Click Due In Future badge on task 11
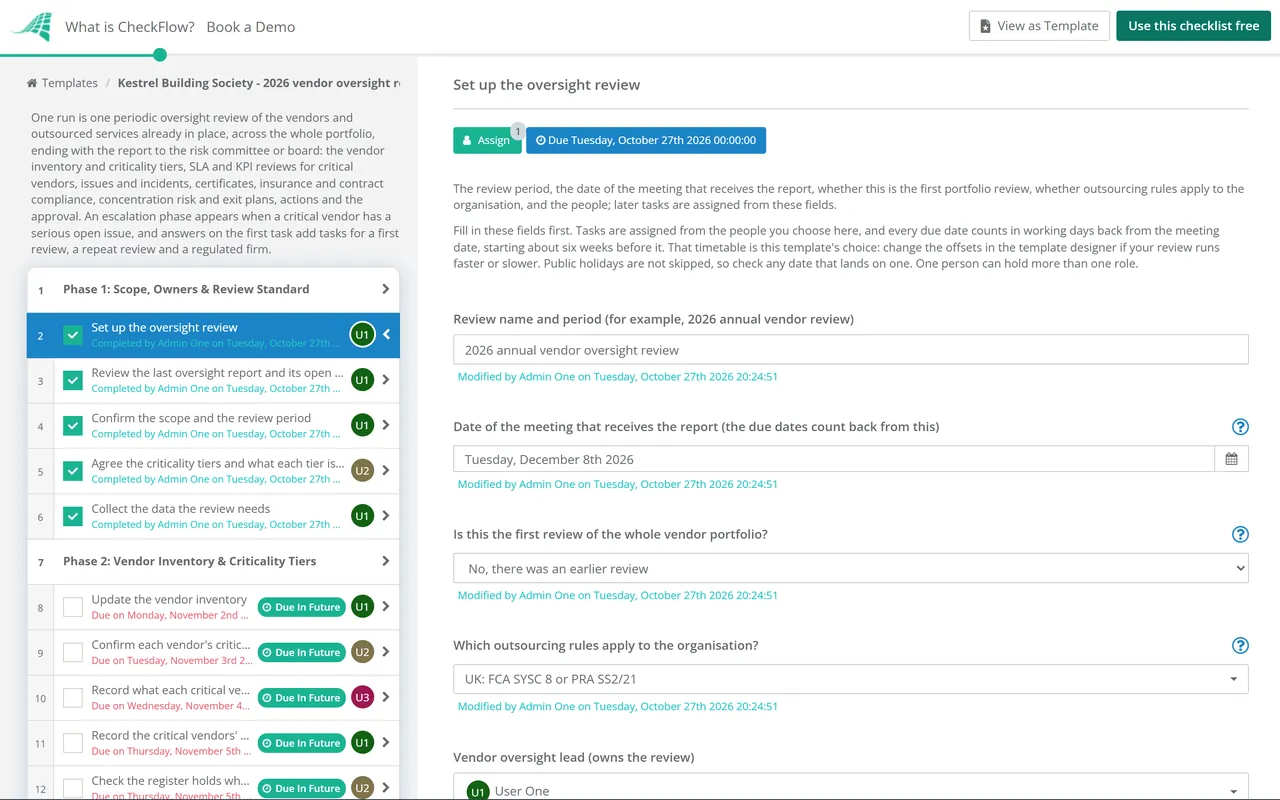The height and width of the screenshot is (800, 1280). coord(302,743)
